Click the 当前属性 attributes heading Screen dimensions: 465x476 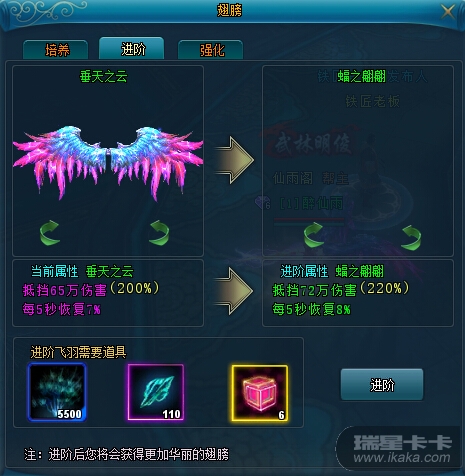pyautogui.click(x=55, y=271)
